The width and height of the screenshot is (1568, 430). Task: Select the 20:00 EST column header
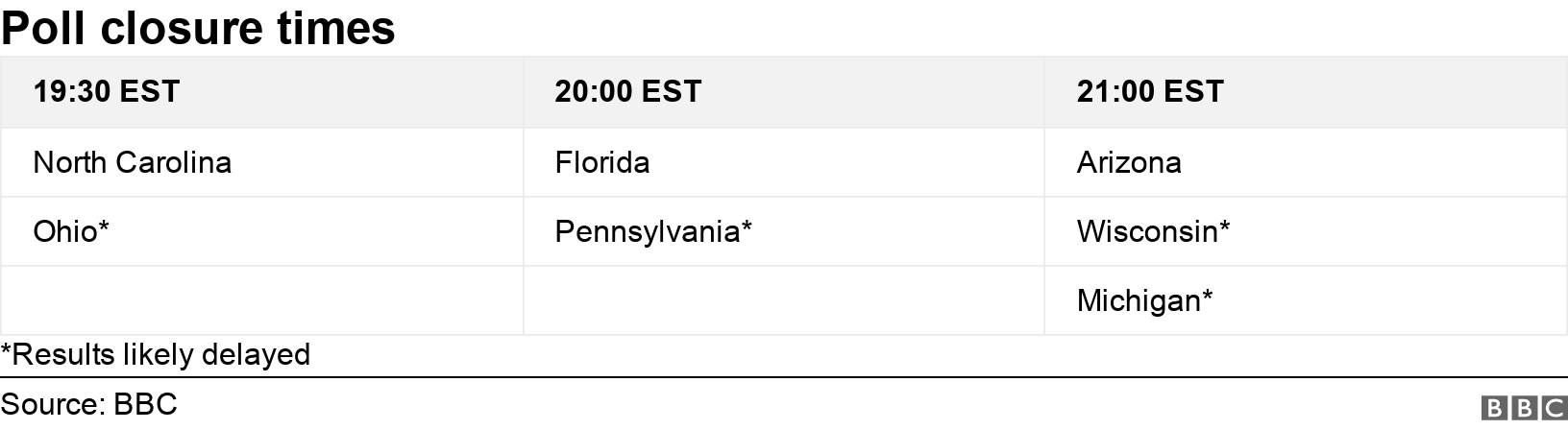(628, 91)
